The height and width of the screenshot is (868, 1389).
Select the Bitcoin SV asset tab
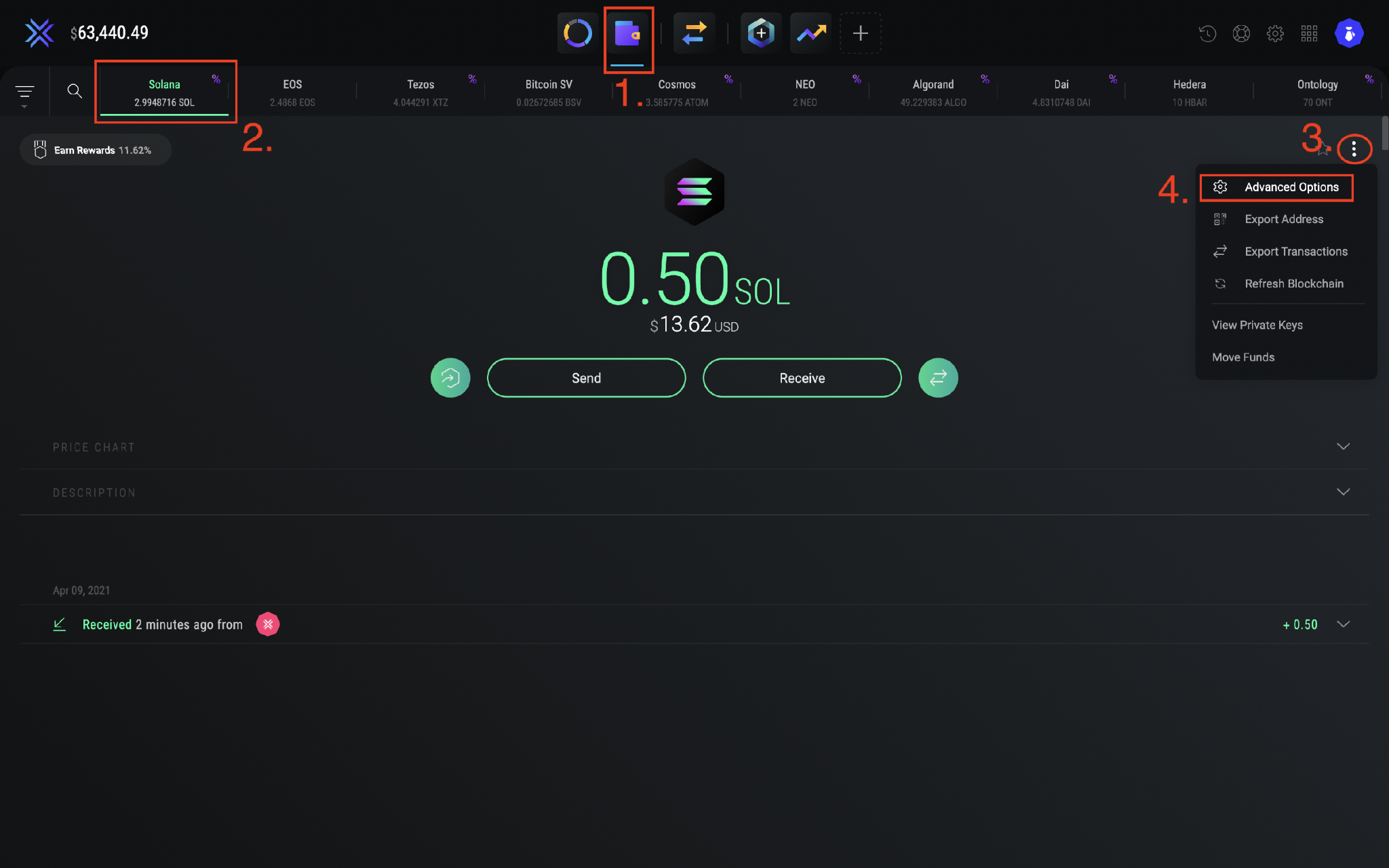549,92
